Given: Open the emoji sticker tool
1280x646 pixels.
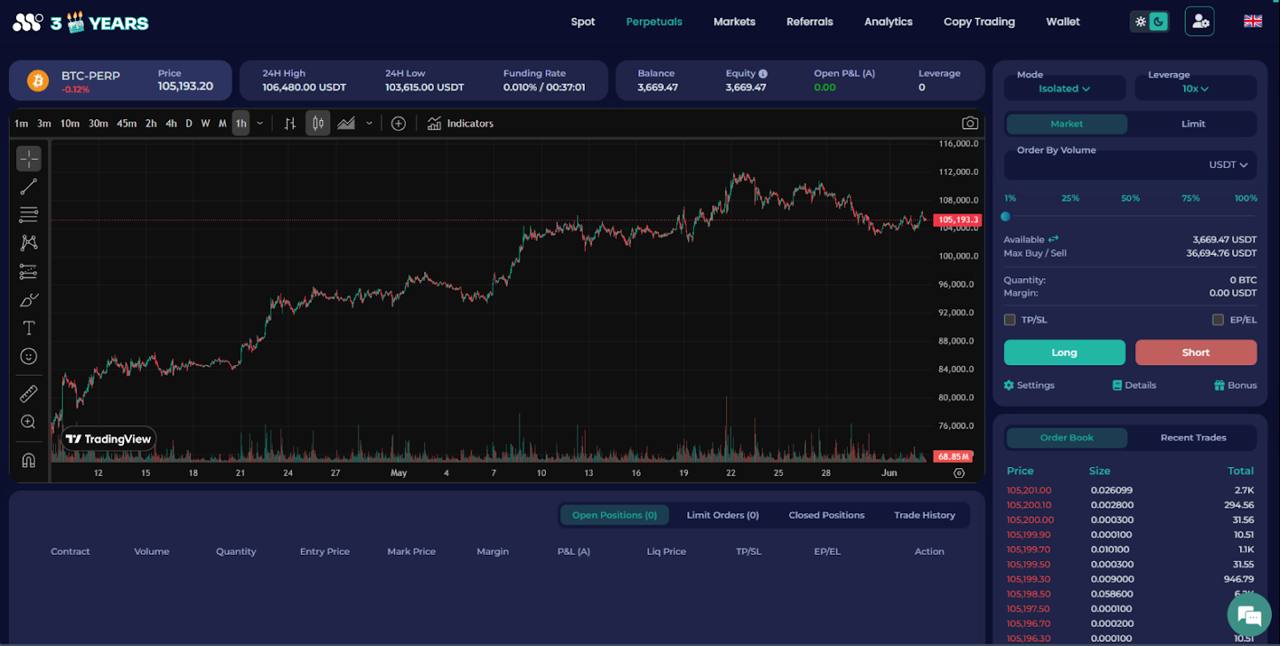Looking at the screenshot, I should pyautogui.click(x=29, y=356).
